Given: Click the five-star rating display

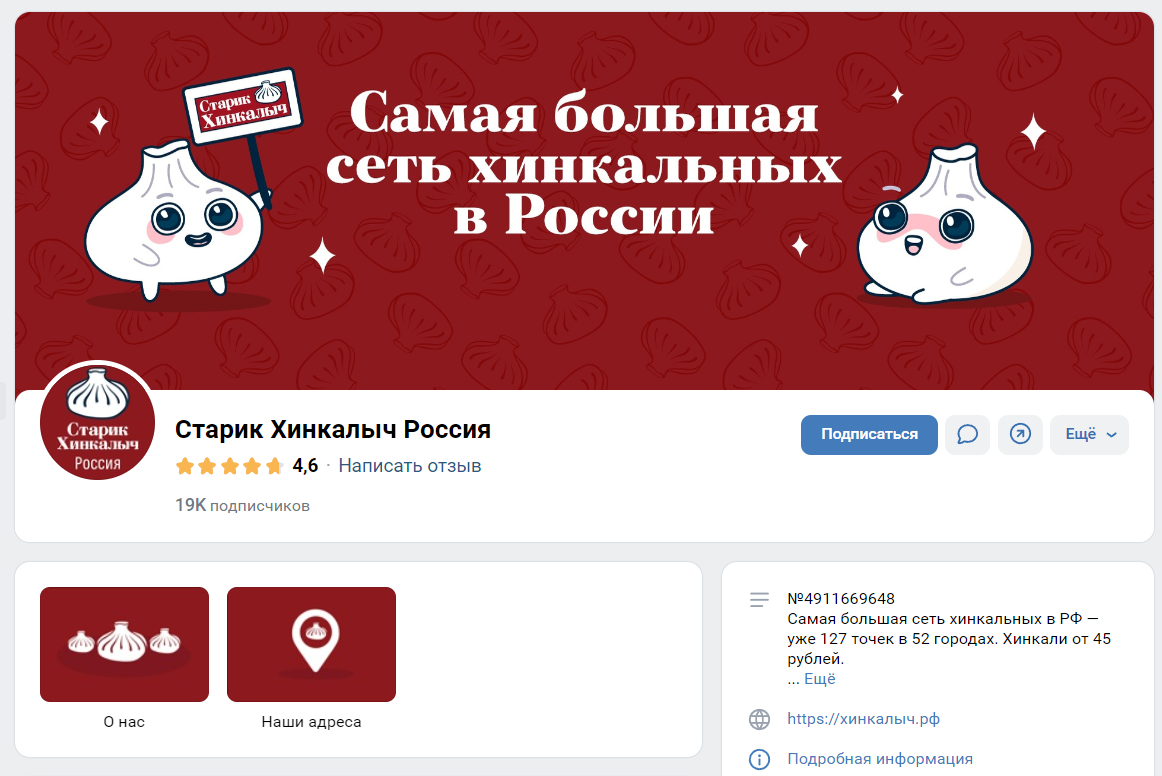Looking at the screenshot, I should click(229, 466).
